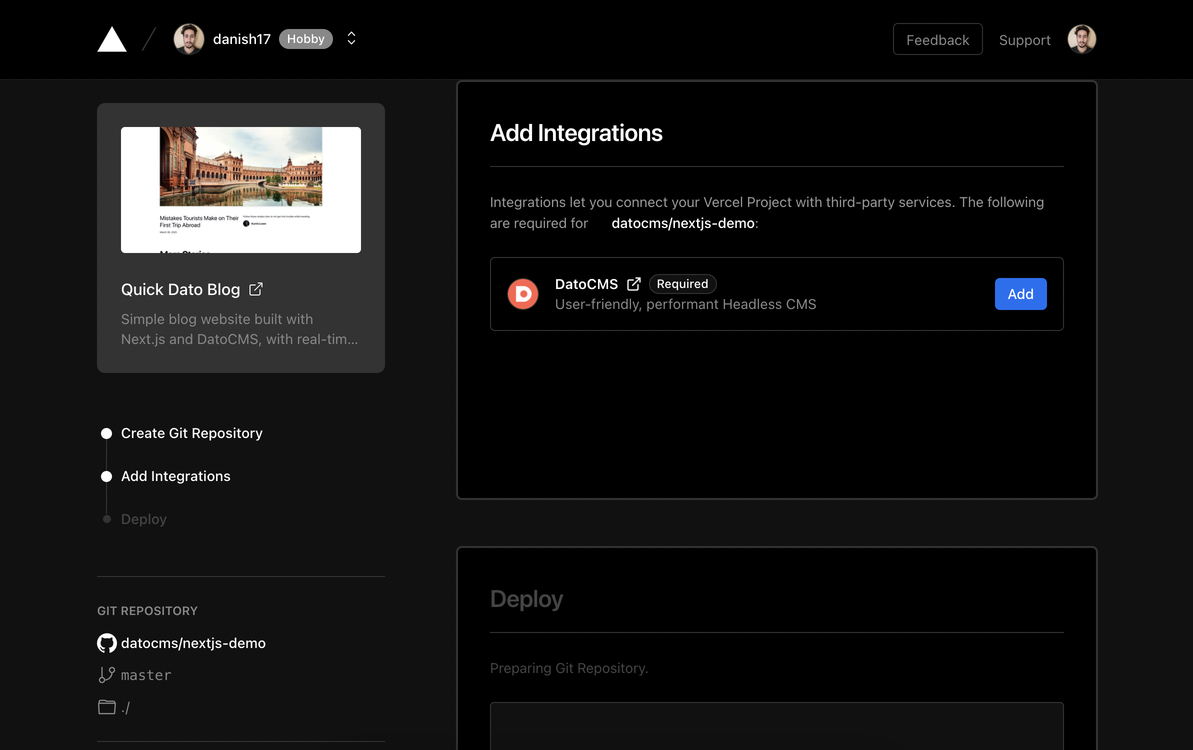Click the Required badge on DatoCMS
This screenshot has width=1193, height=750.
(682, 284)
